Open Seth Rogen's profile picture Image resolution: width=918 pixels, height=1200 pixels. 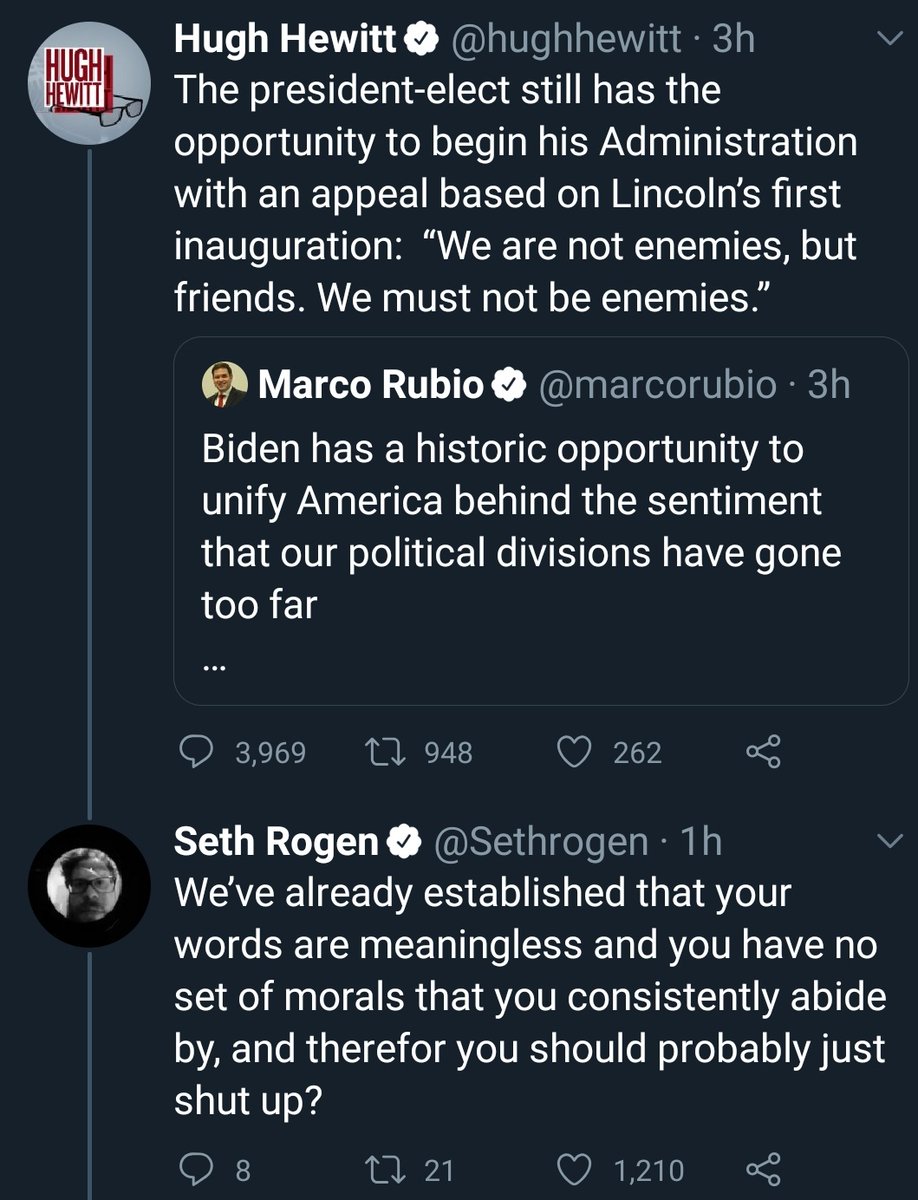coord(91,887)
